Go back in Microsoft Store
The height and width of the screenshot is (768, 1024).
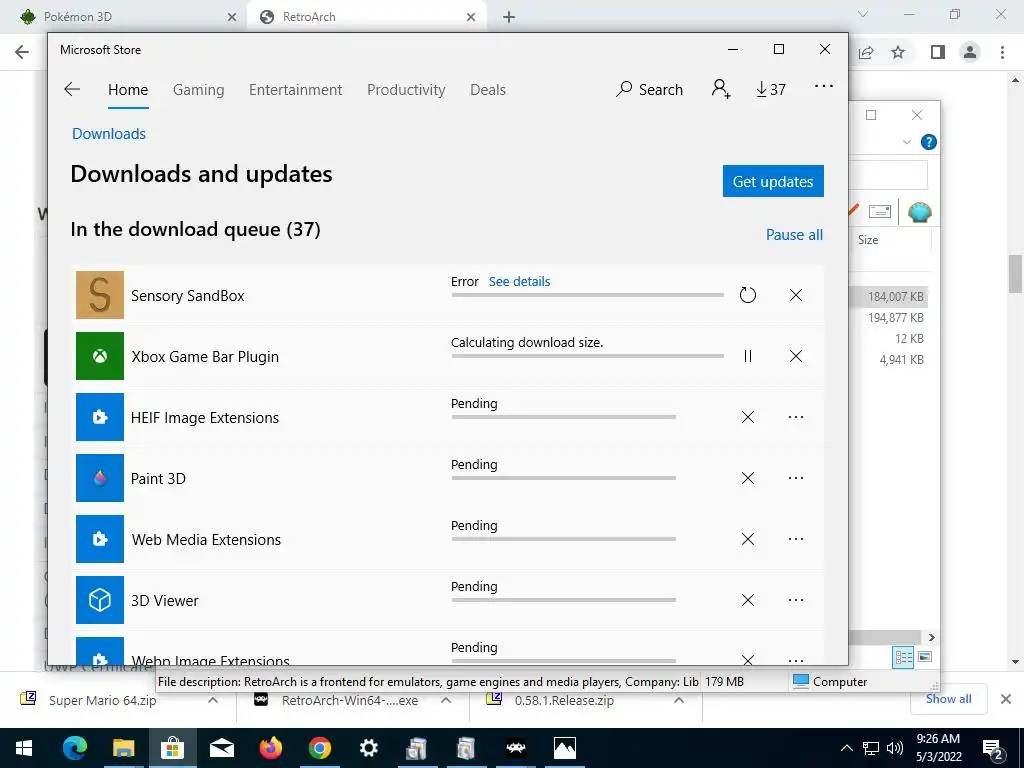tap(72, 89)
